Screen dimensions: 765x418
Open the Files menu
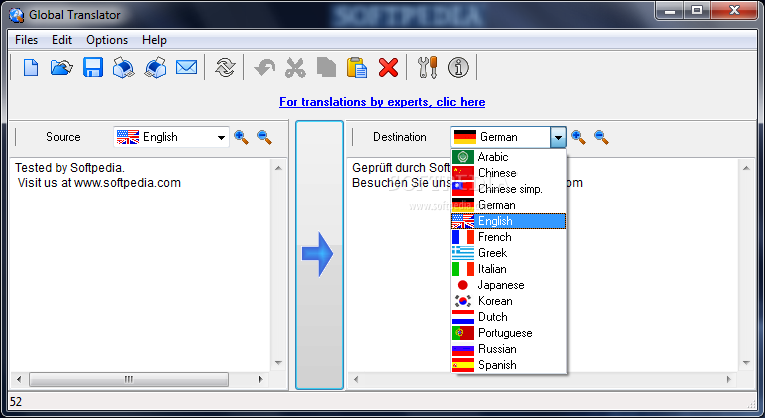click(26, 40)
